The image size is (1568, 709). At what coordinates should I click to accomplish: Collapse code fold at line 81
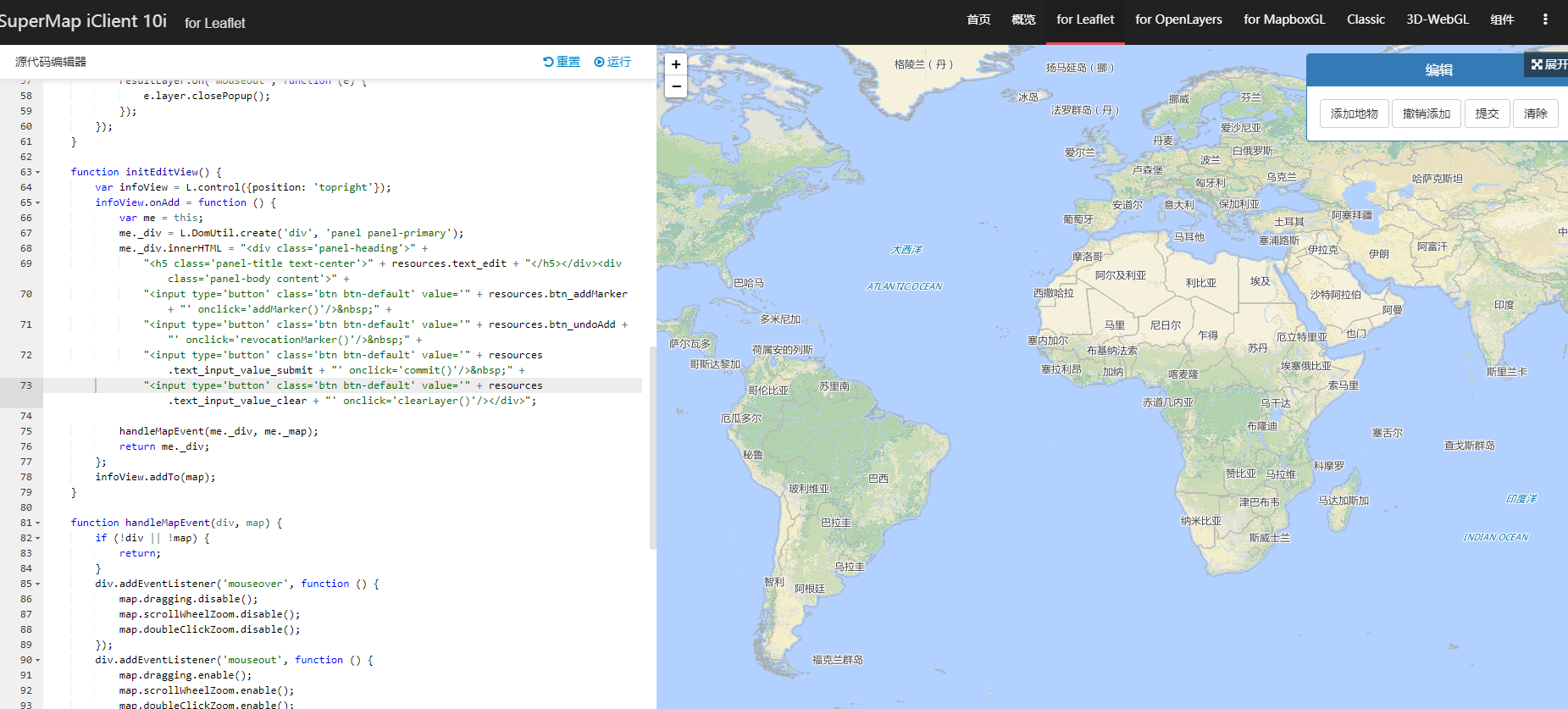[37, 523]
